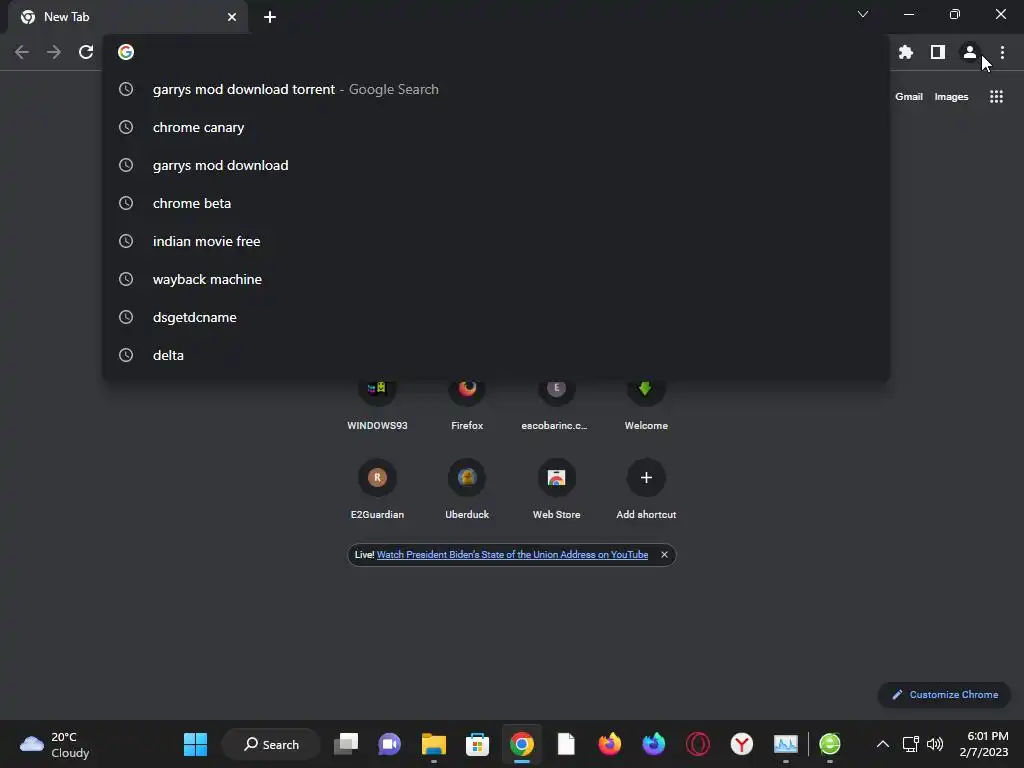Open the E2Guardian shortcut
Viewport: 1024px width, 768px height.
click(x=377, y=488)
